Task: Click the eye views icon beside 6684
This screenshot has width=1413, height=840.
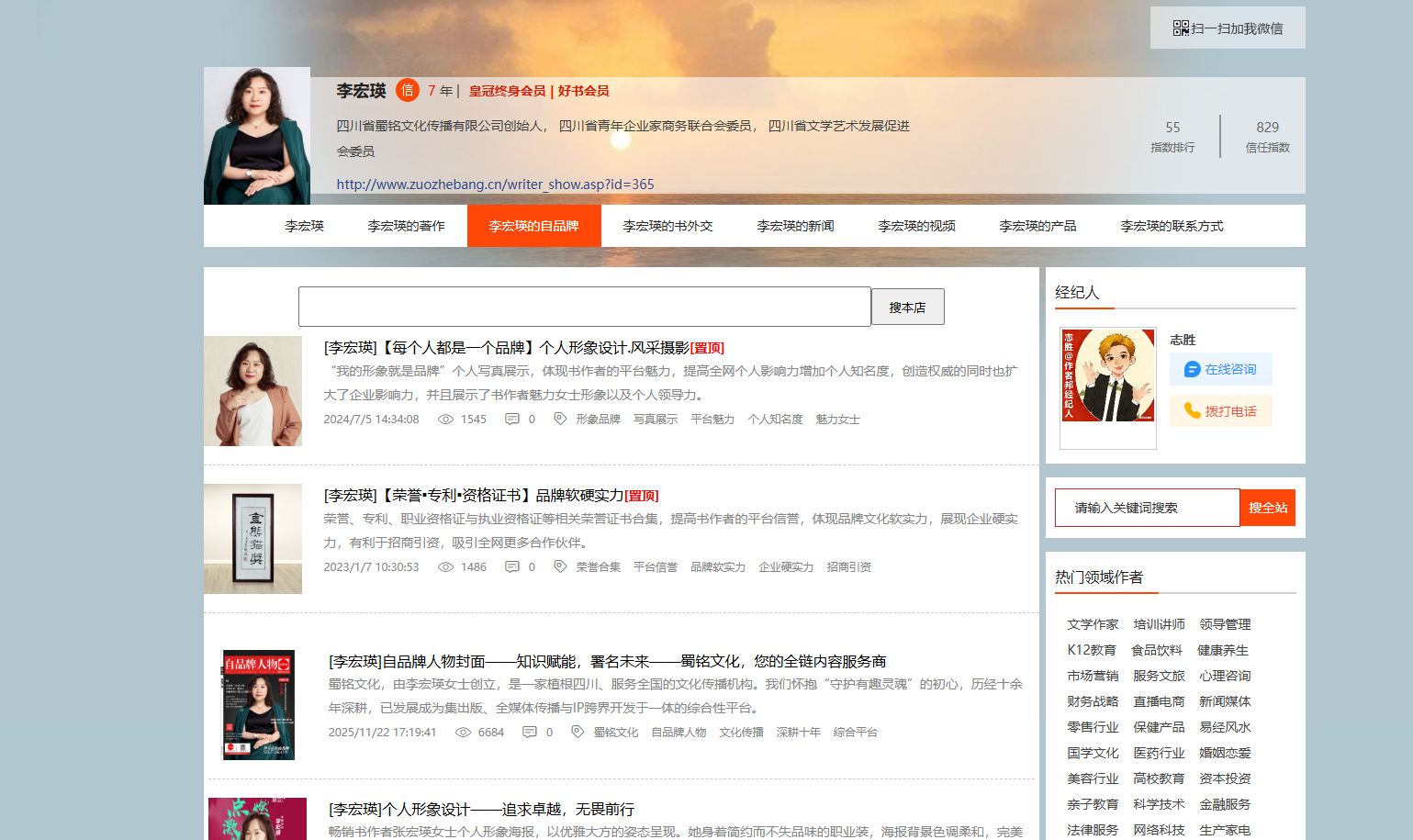Action: [464, 733]
